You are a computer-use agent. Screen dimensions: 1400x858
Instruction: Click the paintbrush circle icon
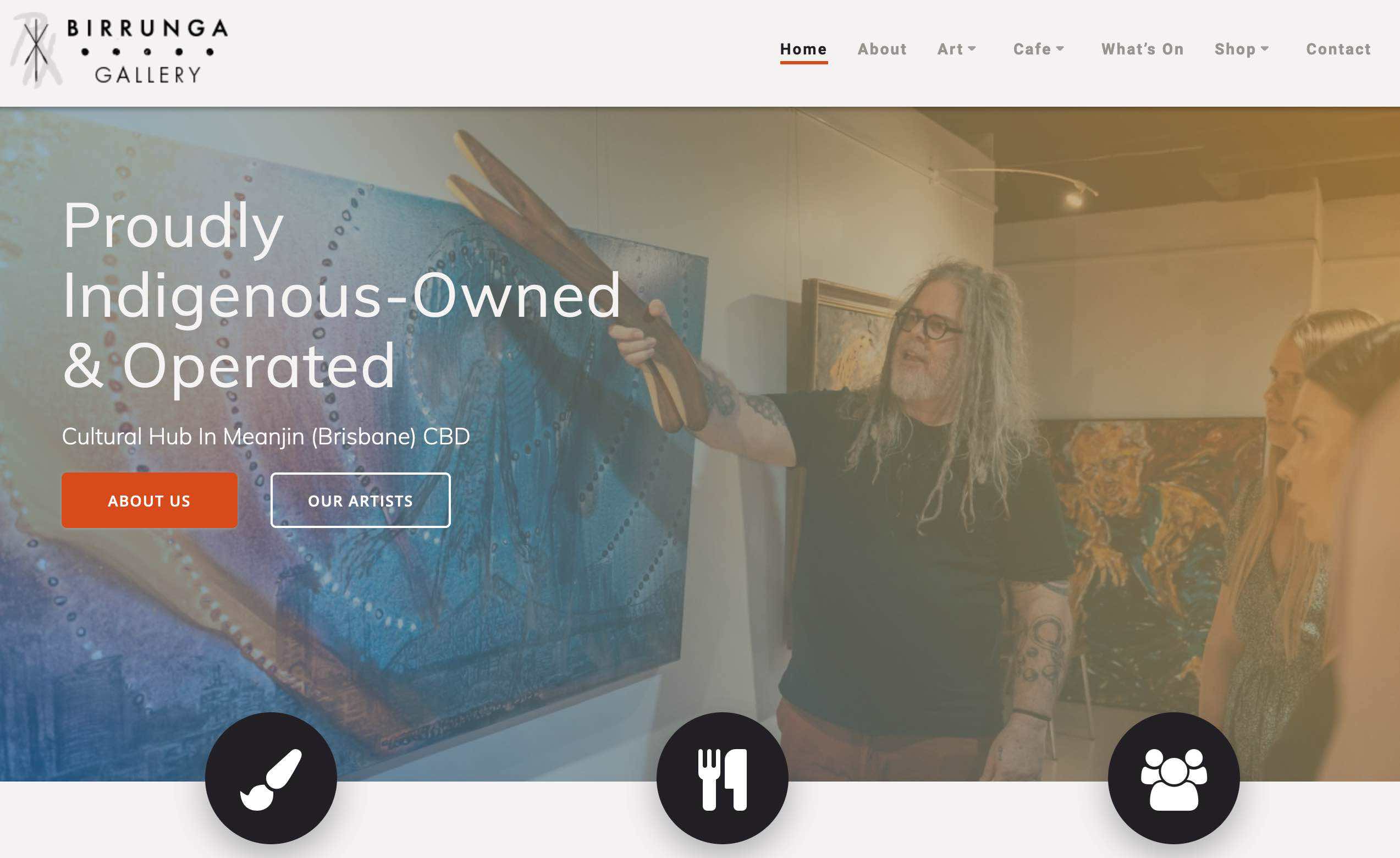pyautogui.click(x=271, y=778)
